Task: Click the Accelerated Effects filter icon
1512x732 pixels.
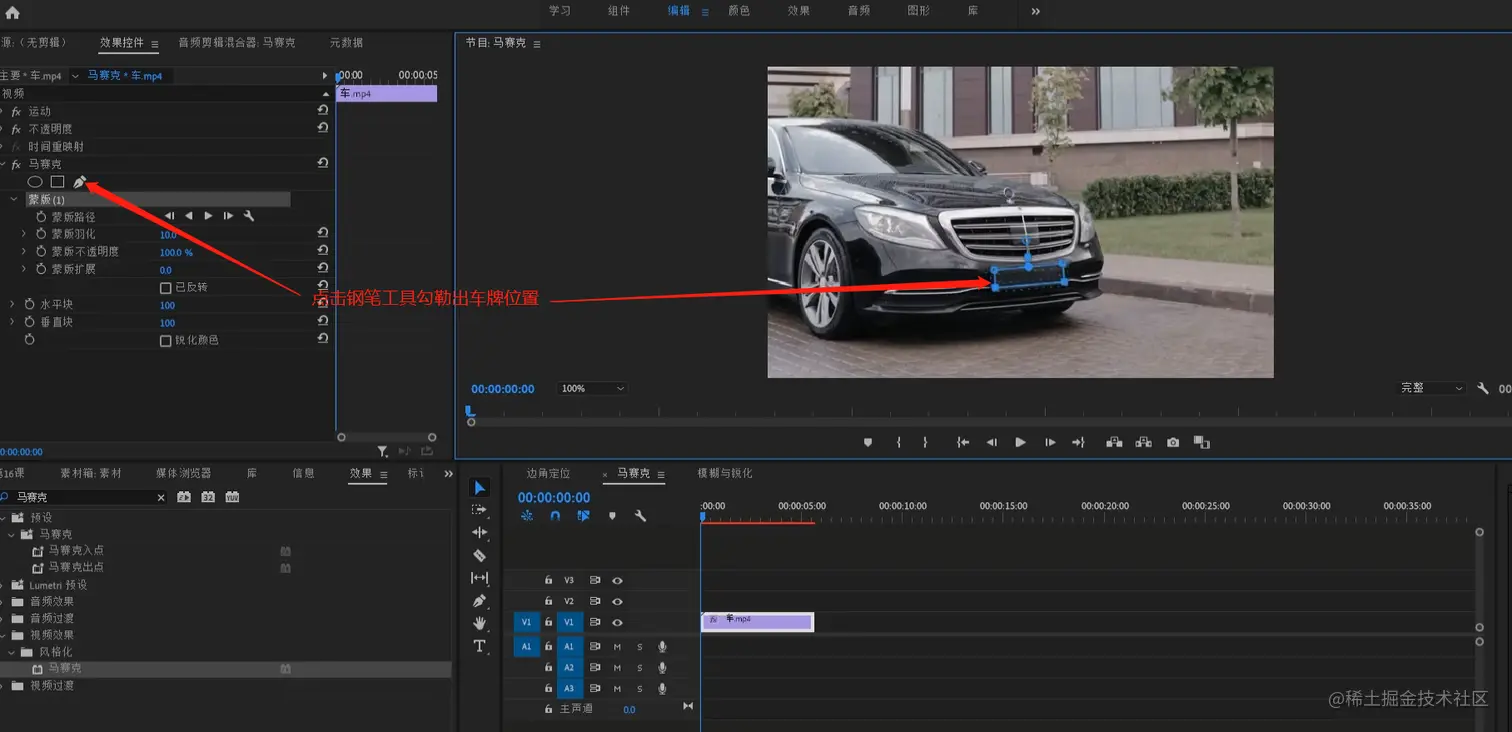Action: tap(184, 497)
